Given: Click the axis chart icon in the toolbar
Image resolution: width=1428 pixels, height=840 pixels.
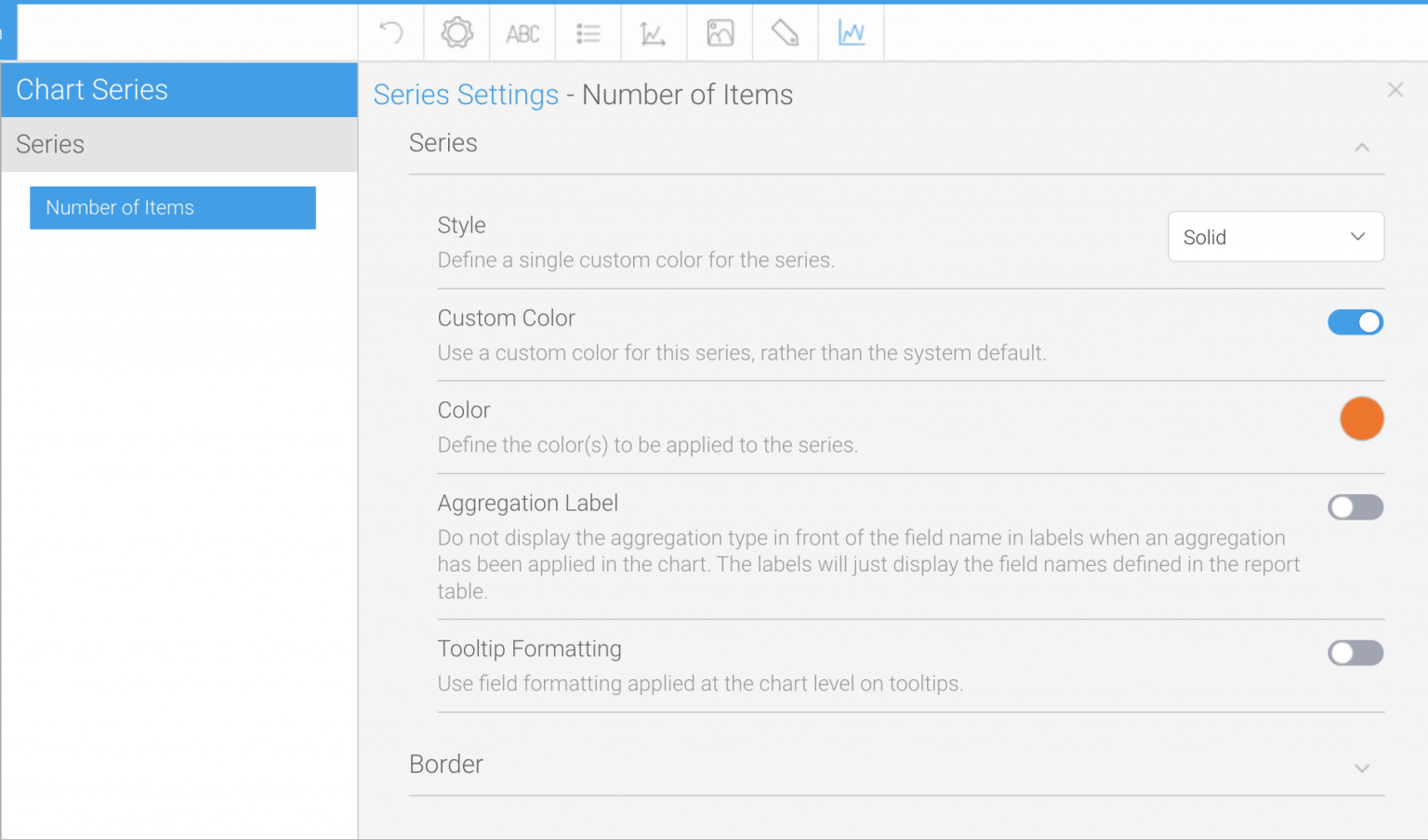Looking at the screenshot, I should click(654, 32).
